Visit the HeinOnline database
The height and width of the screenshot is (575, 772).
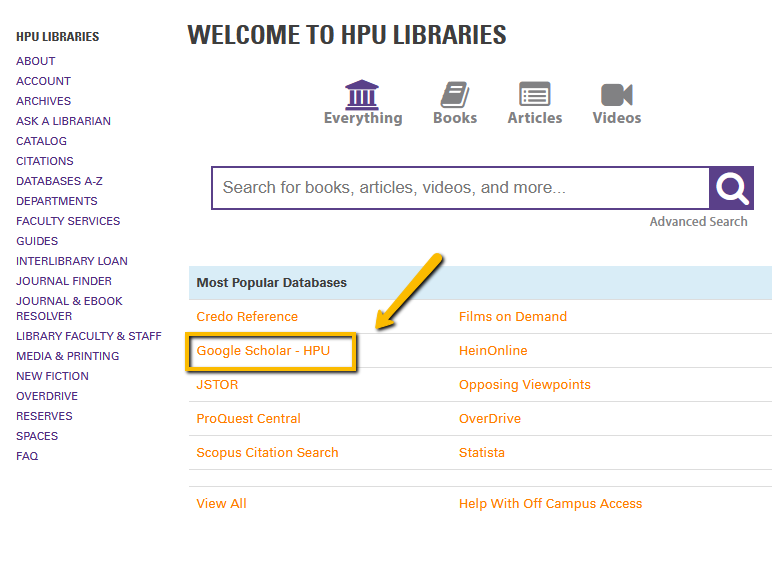(493, 351)
